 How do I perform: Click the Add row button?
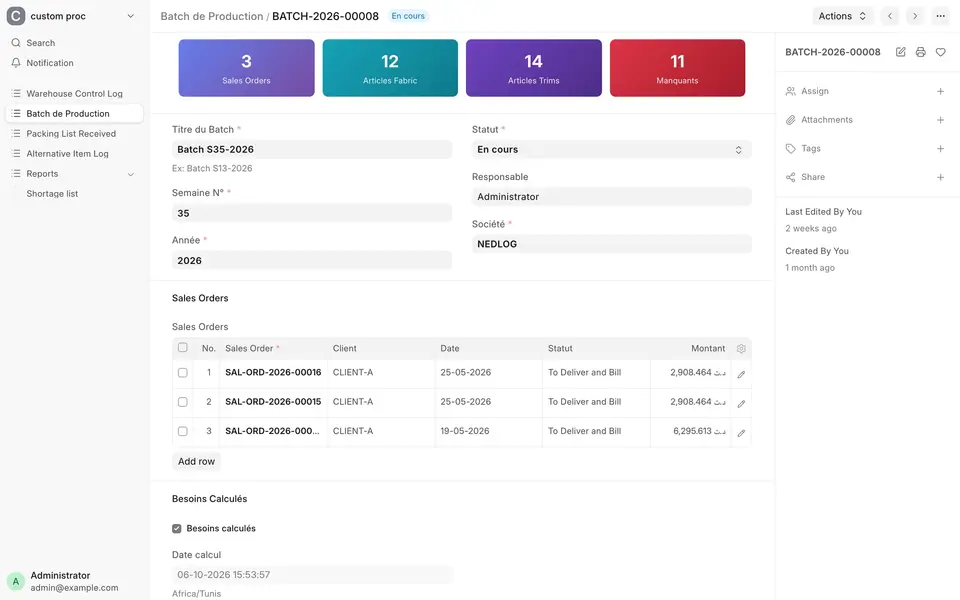pyautogui.click(x=196, y=462)
